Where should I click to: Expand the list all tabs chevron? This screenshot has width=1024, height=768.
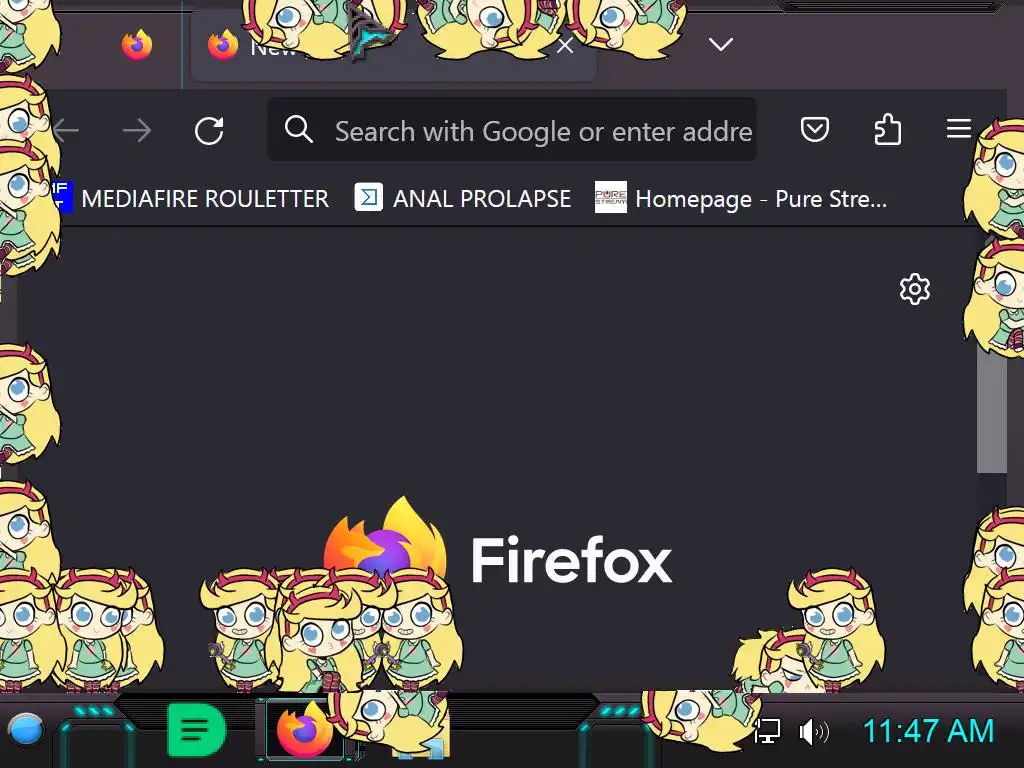721,44
